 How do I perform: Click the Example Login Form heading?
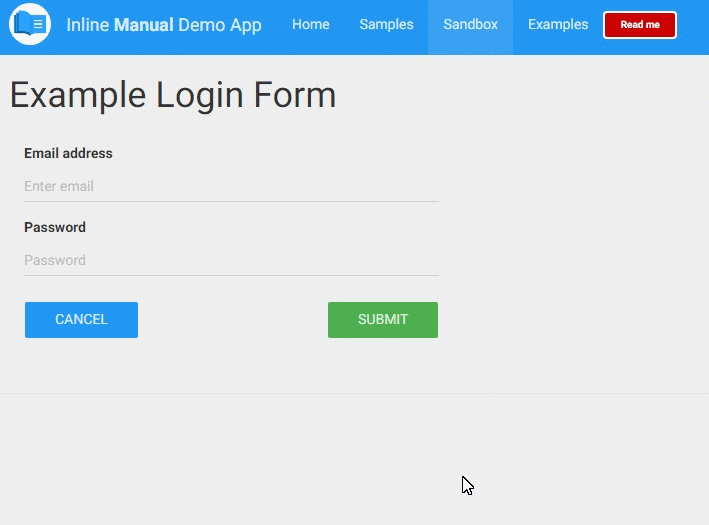point(173,95)
